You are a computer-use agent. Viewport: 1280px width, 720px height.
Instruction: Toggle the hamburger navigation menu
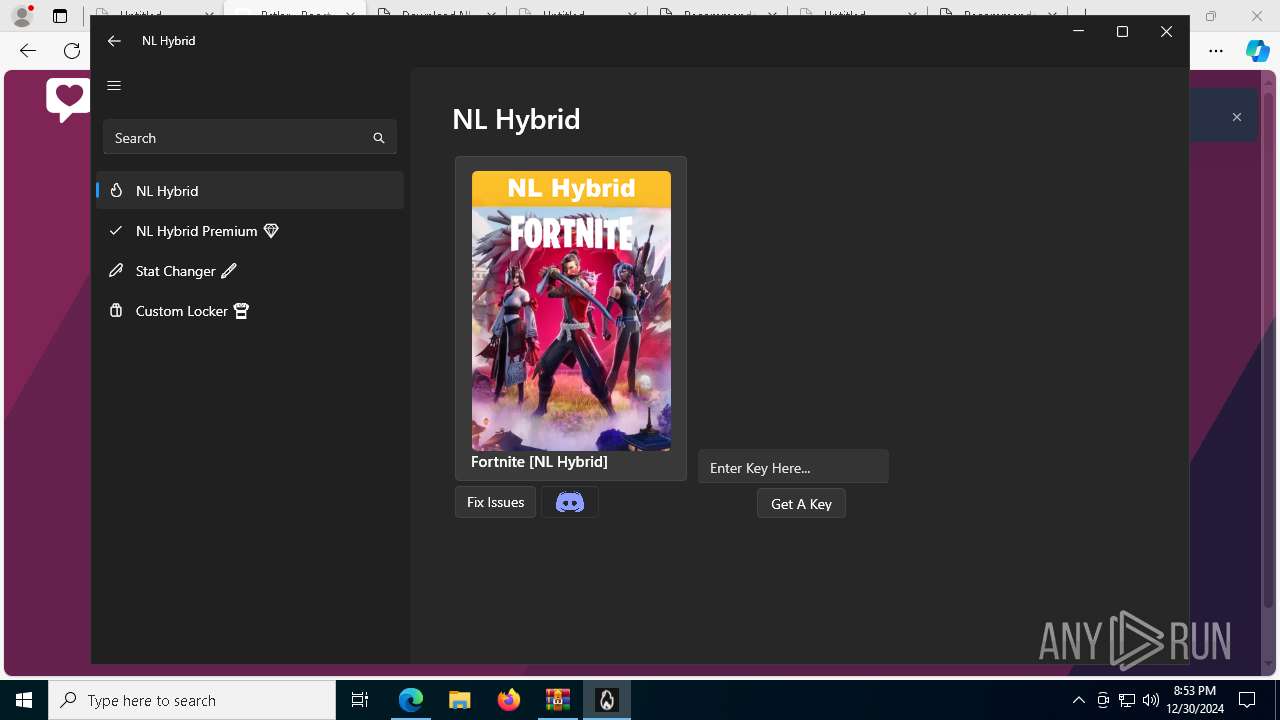click(x=114, y=86)
